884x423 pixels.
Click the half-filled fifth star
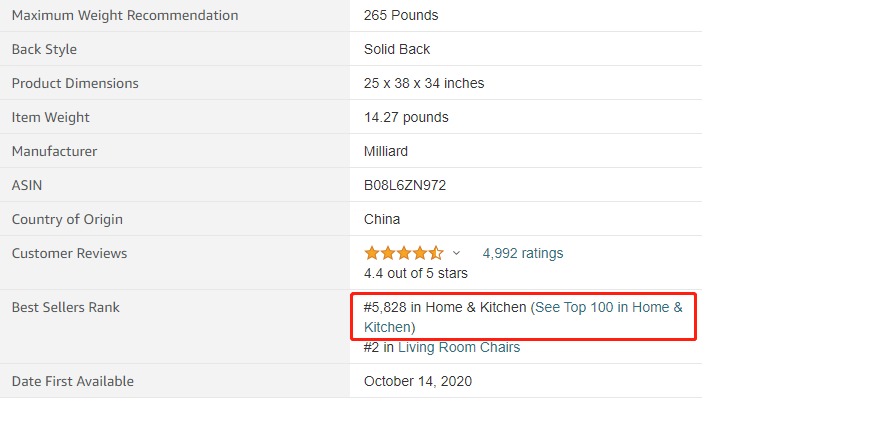(x=436, y=253)
